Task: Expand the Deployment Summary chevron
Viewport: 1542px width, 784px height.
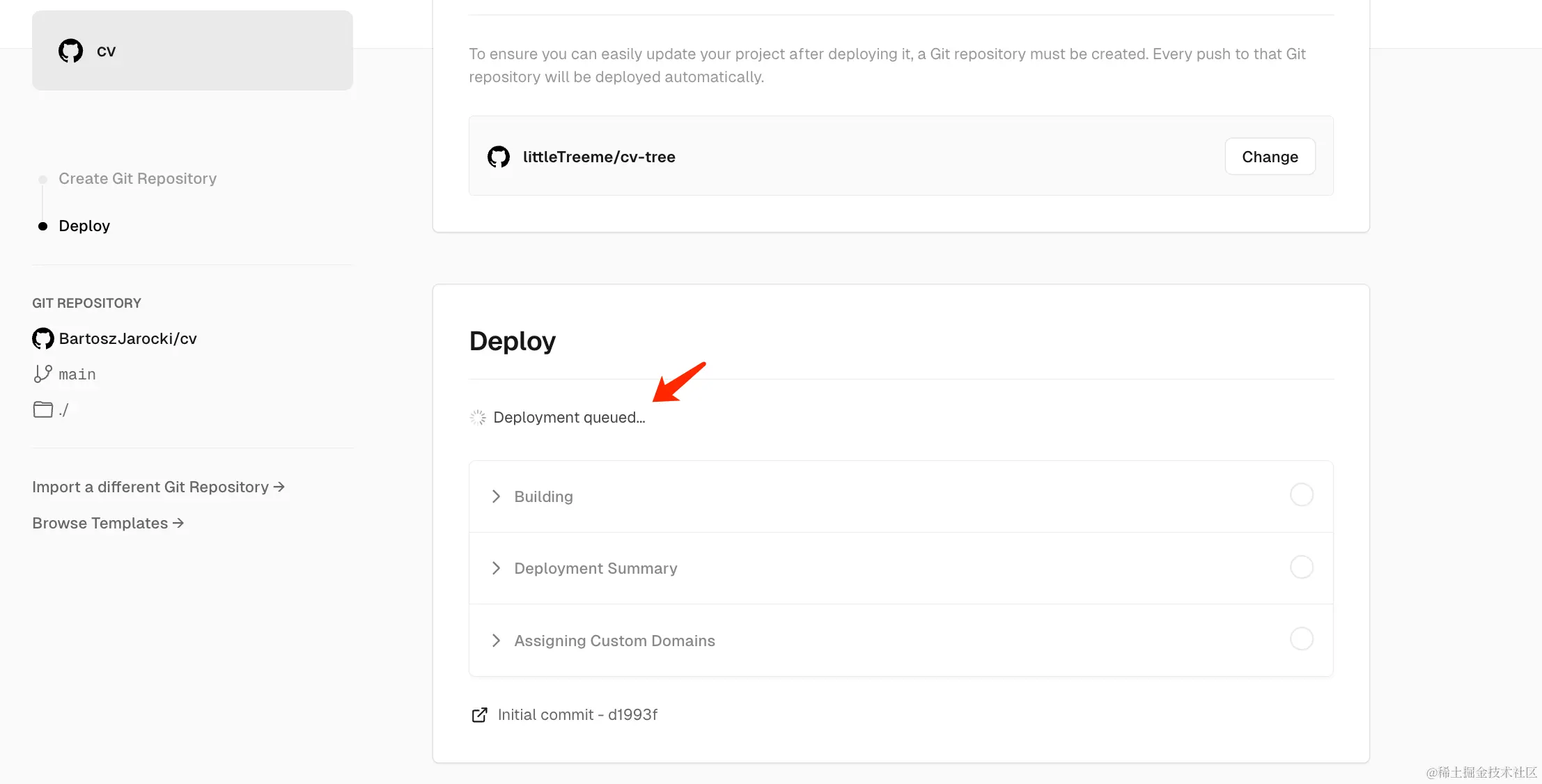Action: pos(496,568)
